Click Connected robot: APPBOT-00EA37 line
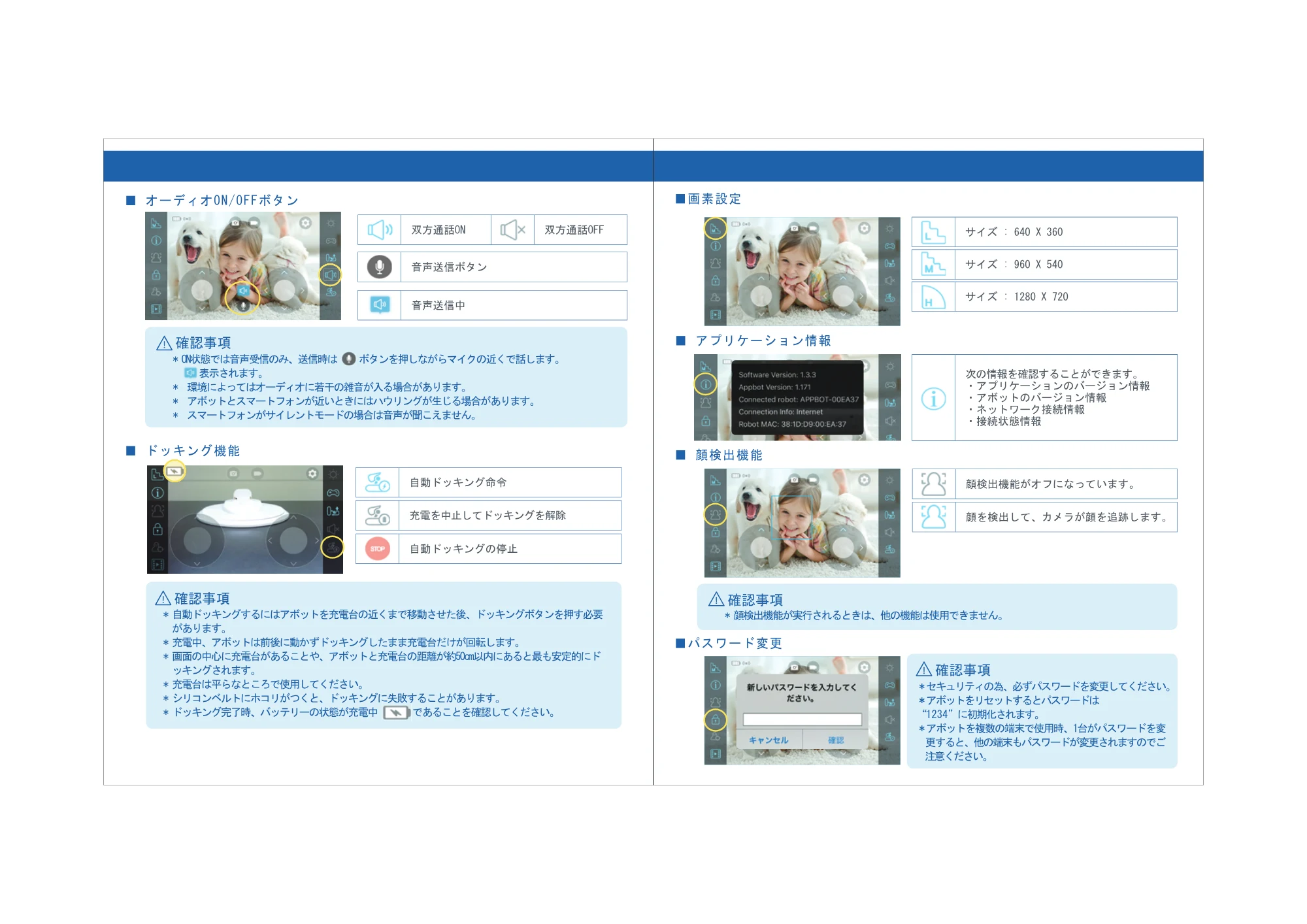This screenshot has height=924, width=1307. 799,399
